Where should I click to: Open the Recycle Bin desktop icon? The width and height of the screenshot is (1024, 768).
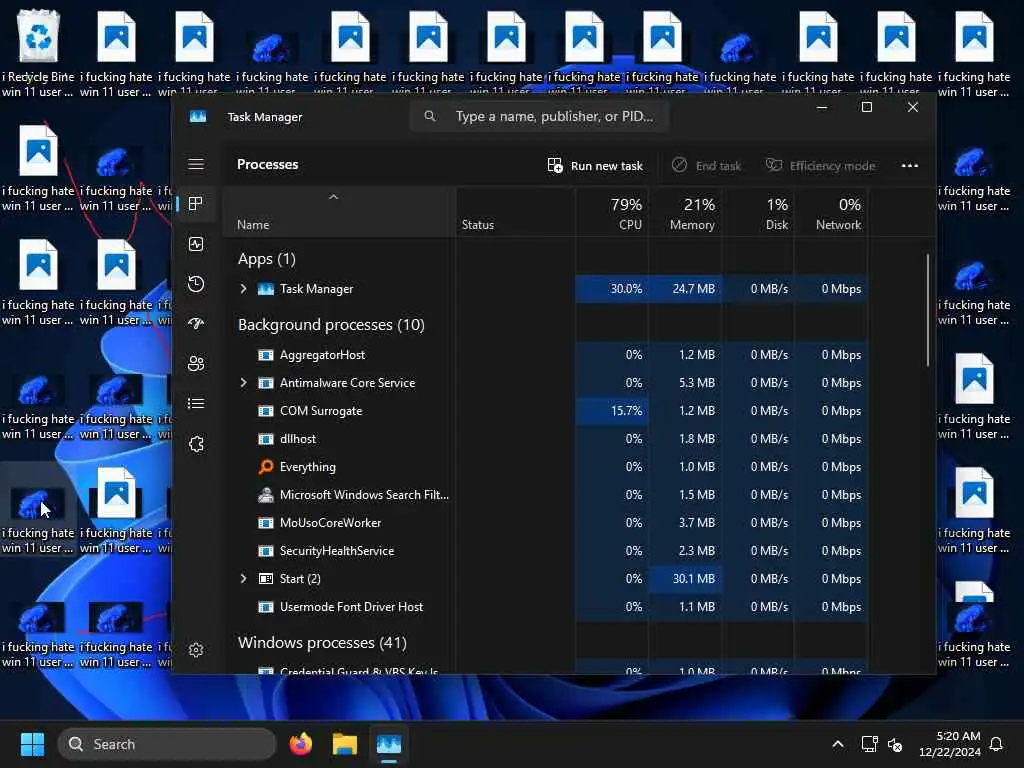[38, 52]
